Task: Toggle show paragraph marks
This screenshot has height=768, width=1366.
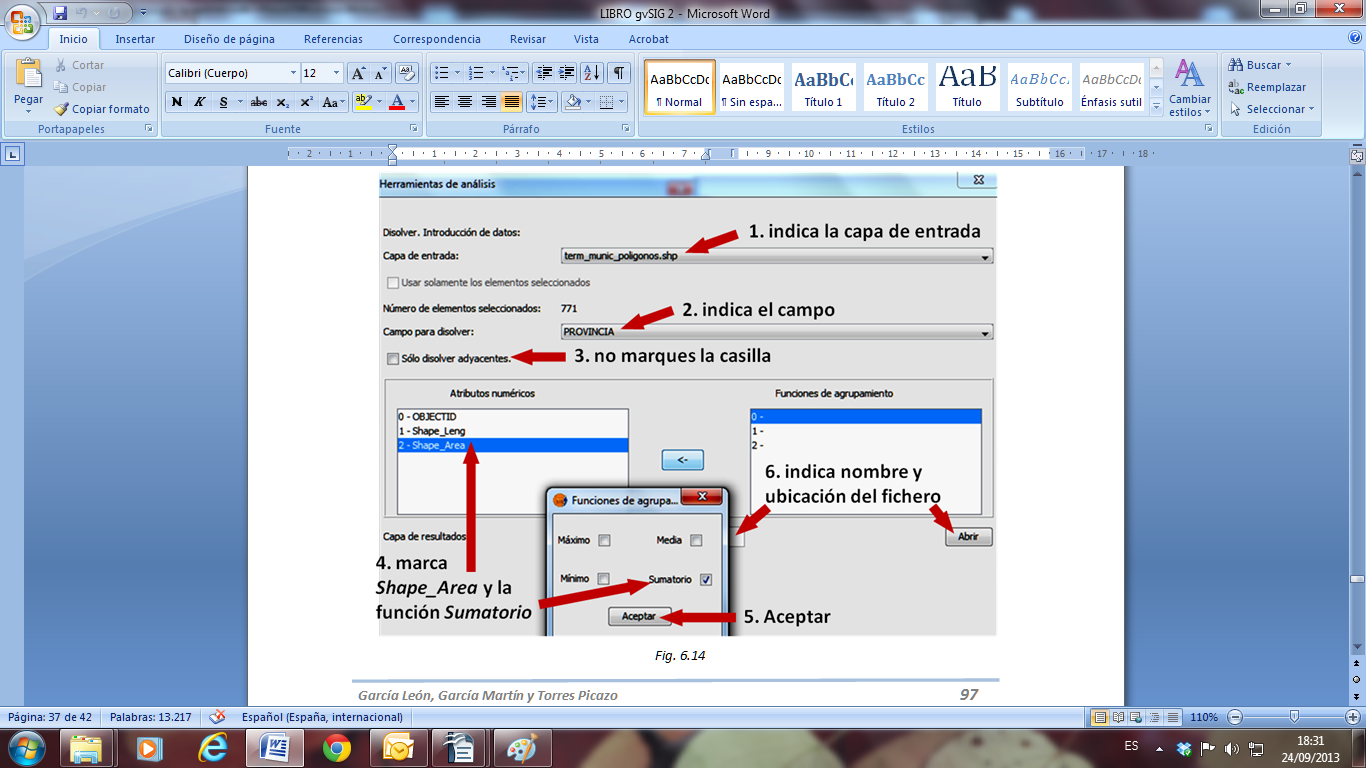Action: pos(620,73)
